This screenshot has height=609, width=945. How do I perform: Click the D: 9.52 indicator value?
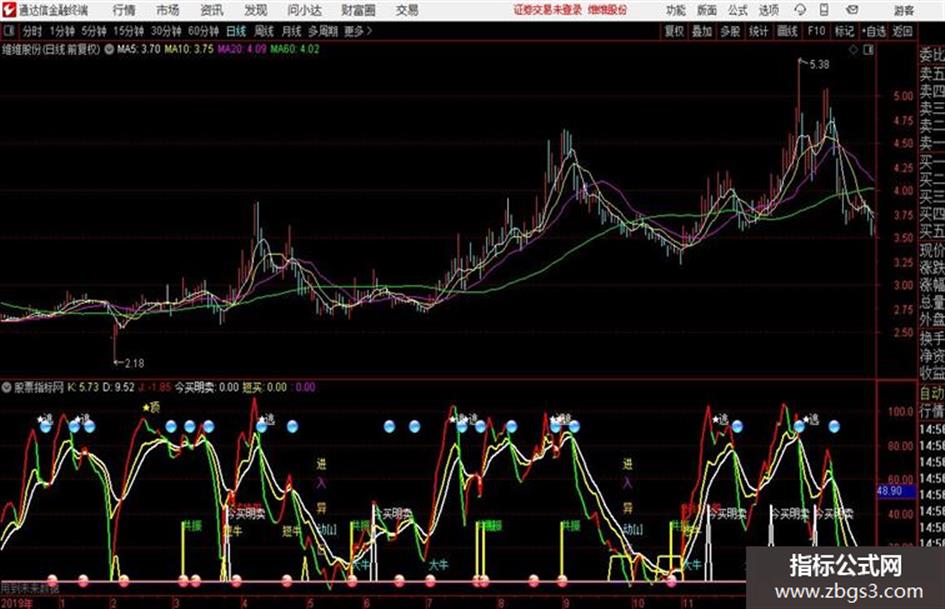click(x=118, y=387)
